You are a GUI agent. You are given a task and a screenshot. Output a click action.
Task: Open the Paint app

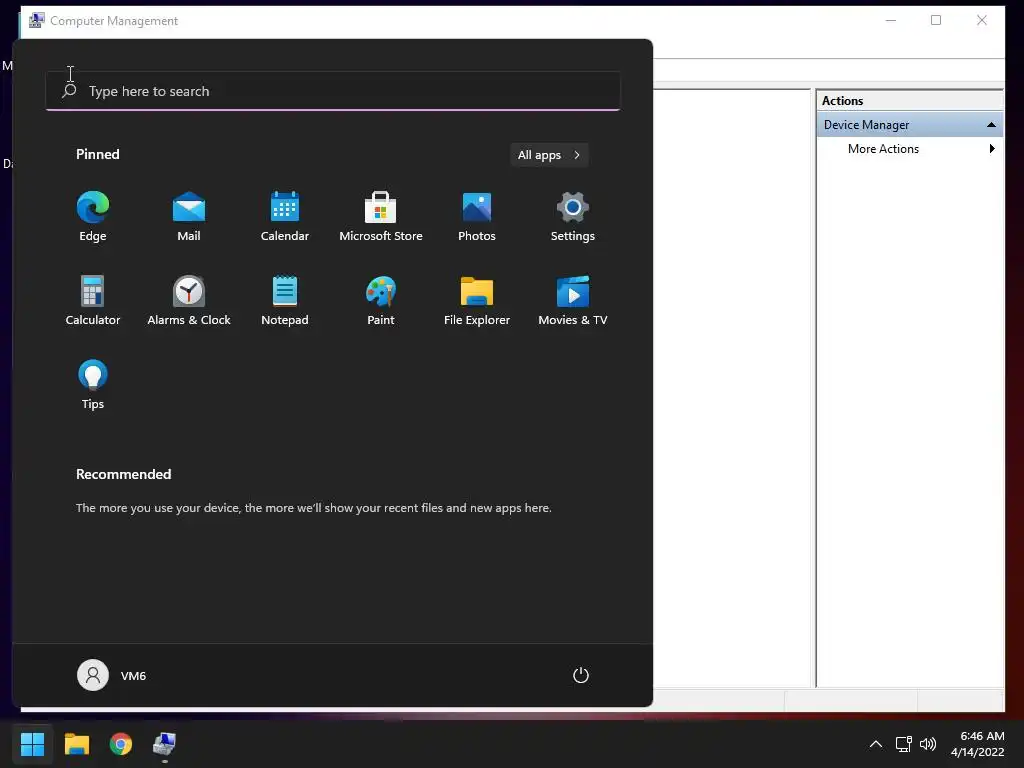point(381,301)
